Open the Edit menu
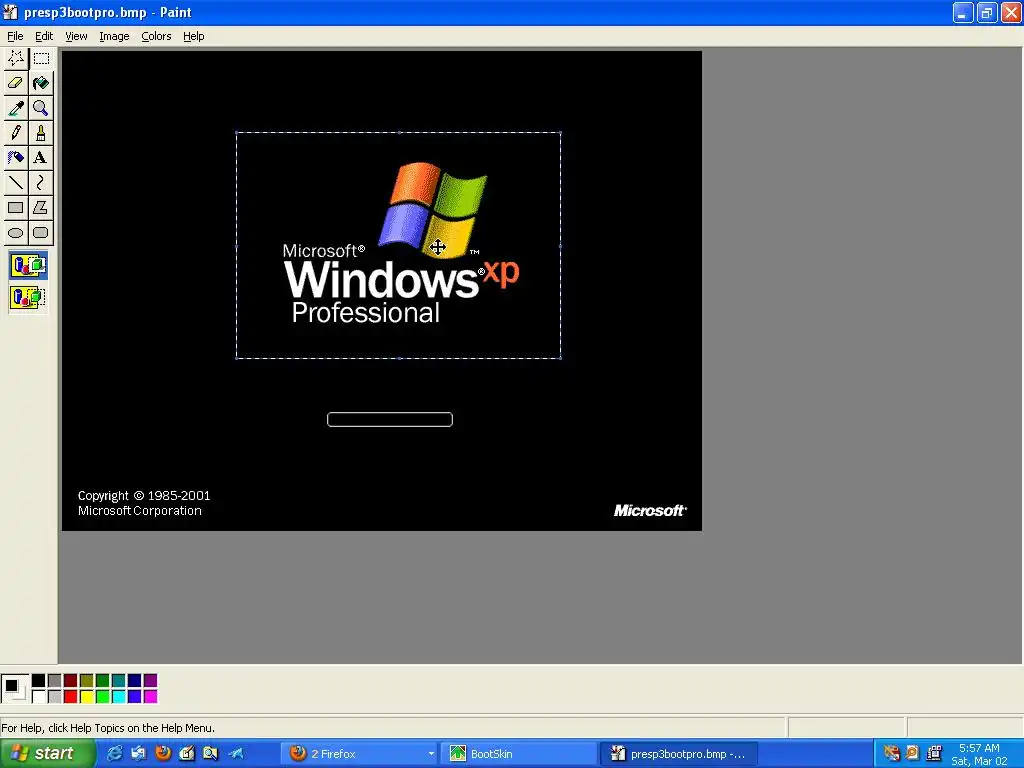This screenshot has width=1024, height=768. point(44,36)
